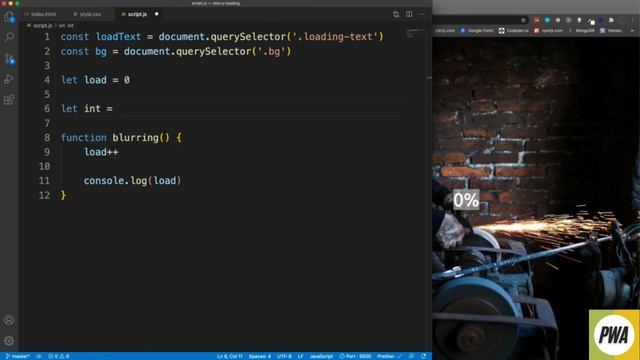
Task: Click load++ on line 9
Action: tap(101, 152)
